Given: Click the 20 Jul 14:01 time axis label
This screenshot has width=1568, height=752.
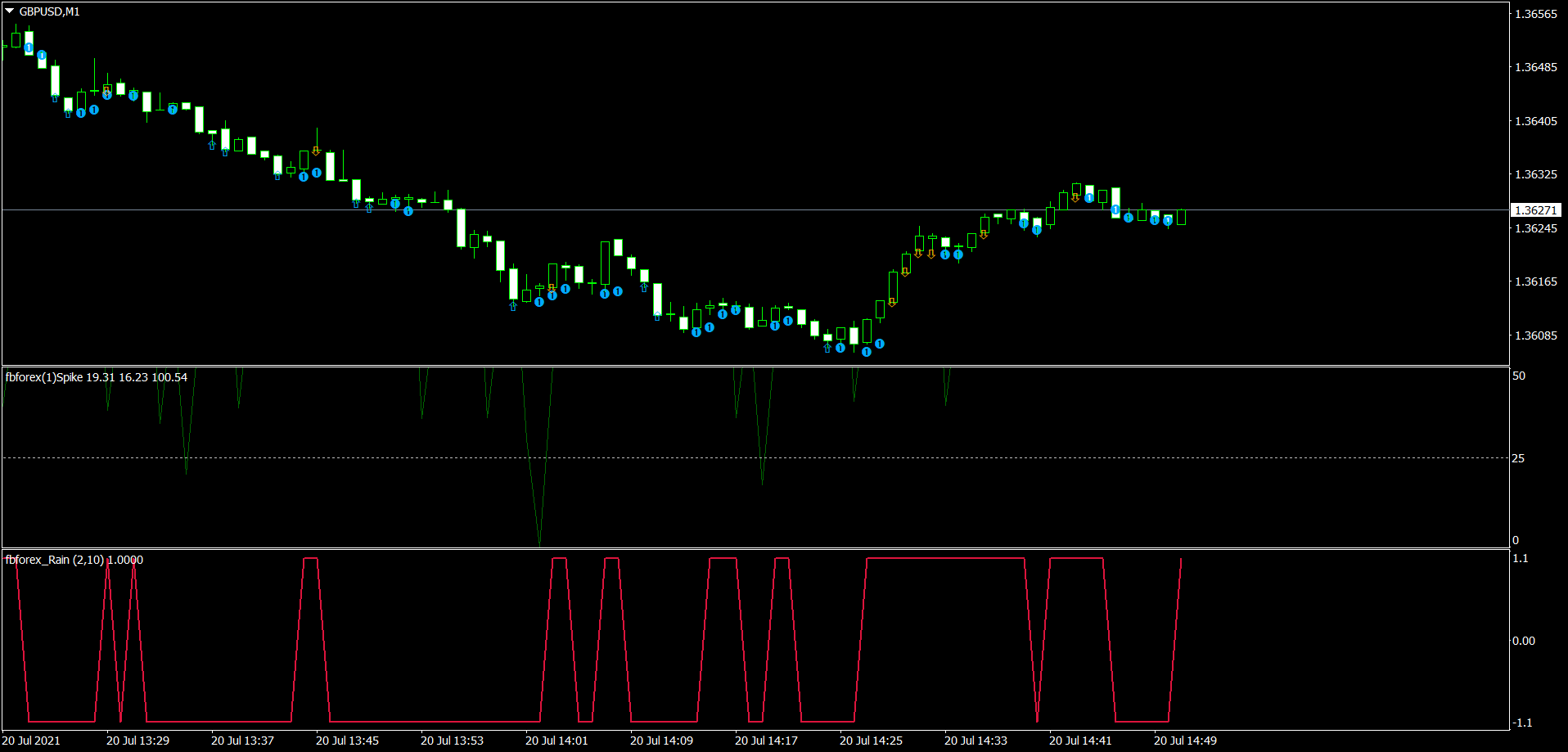Looking at the screenshot, I should coord(556,741).
